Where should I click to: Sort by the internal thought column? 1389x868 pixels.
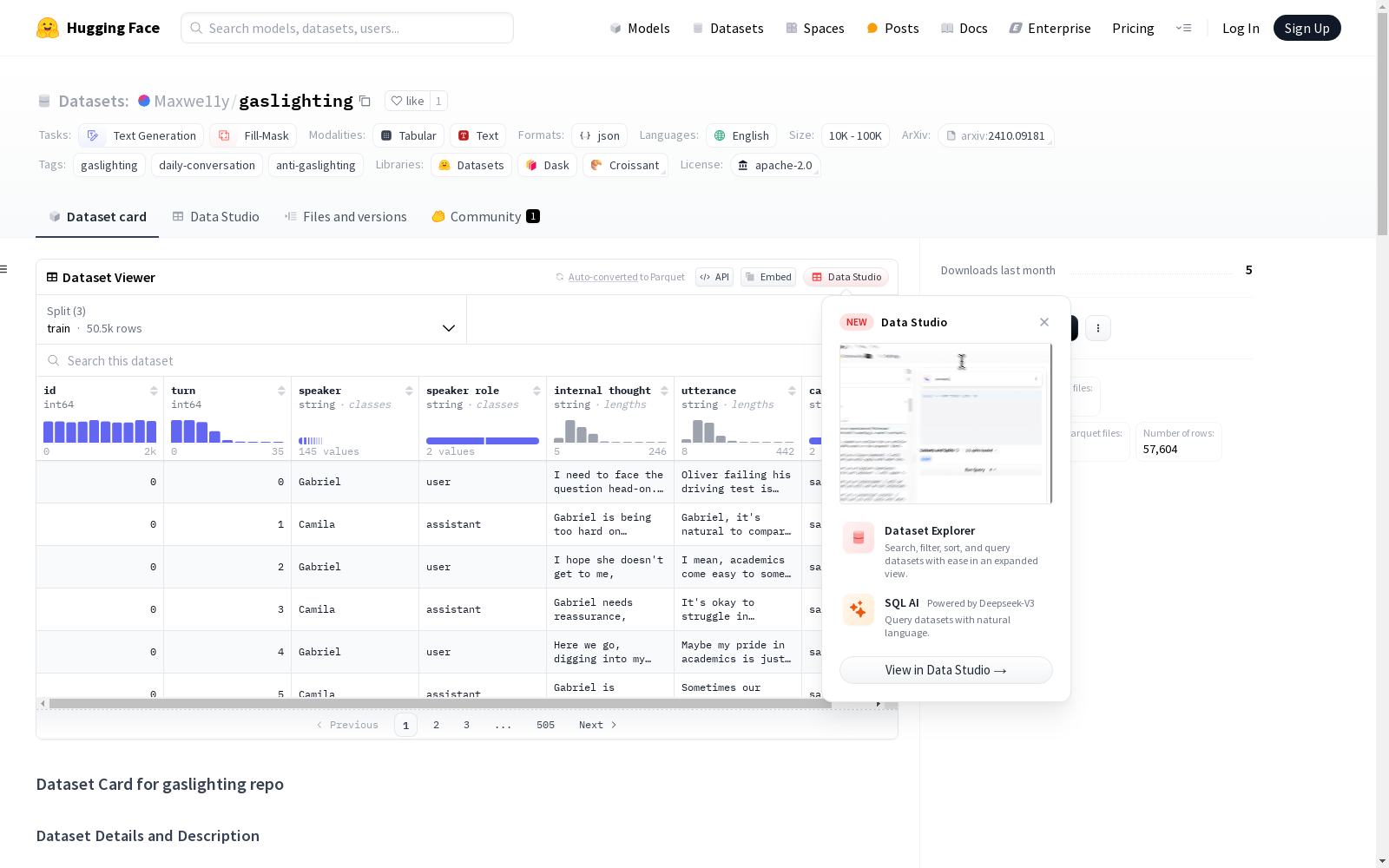click(x=664, y=391)
